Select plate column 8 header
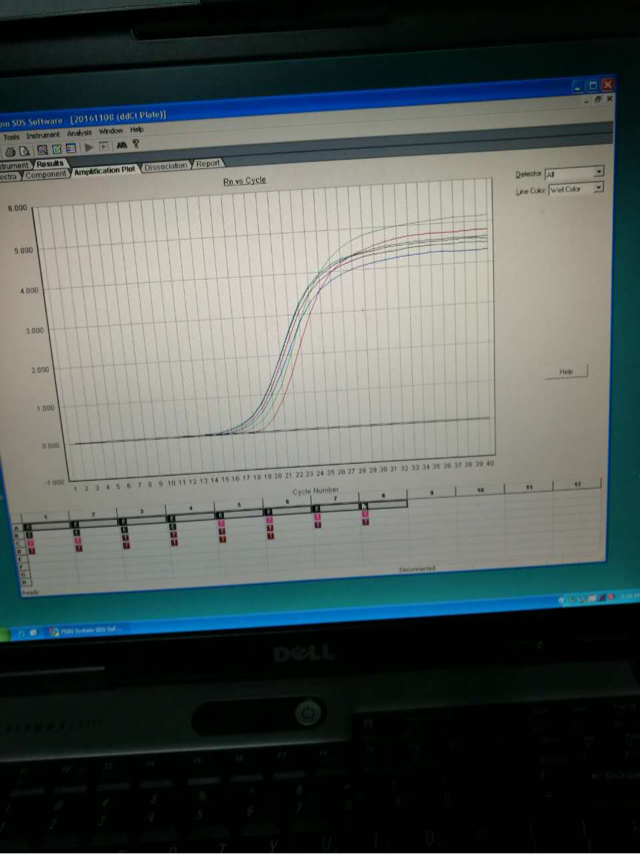Viewport: 640px width, 854px height. click(383, 496)
